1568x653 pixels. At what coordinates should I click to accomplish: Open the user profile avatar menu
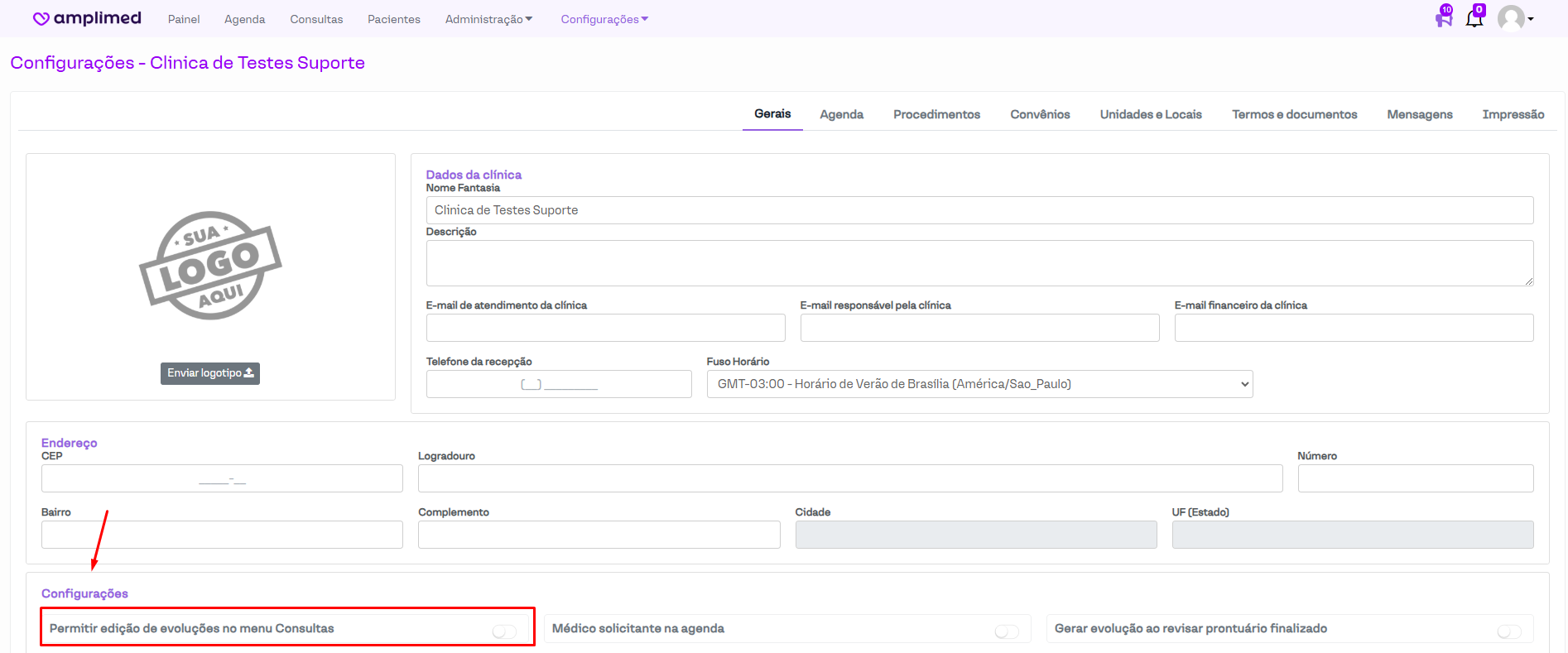(x=1513, y=18)
